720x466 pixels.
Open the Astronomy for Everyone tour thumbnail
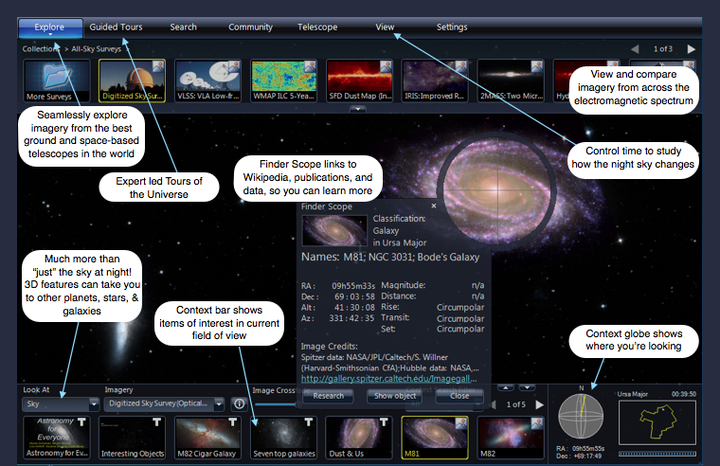56,438
